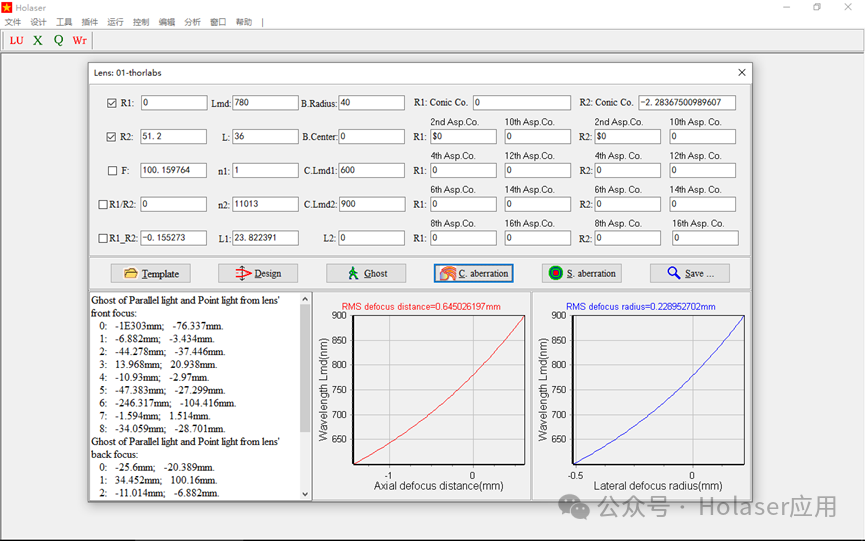
Task: Open the 编辑 menu
Action: point(167,22)
